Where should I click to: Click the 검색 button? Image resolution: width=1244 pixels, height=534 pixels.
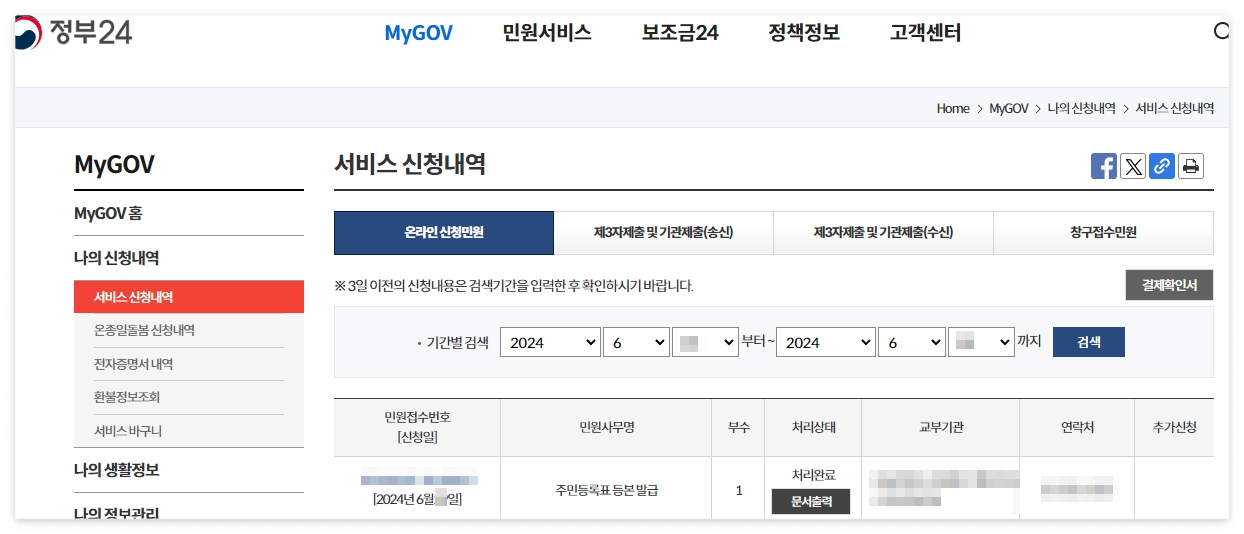coord(1089,342)
